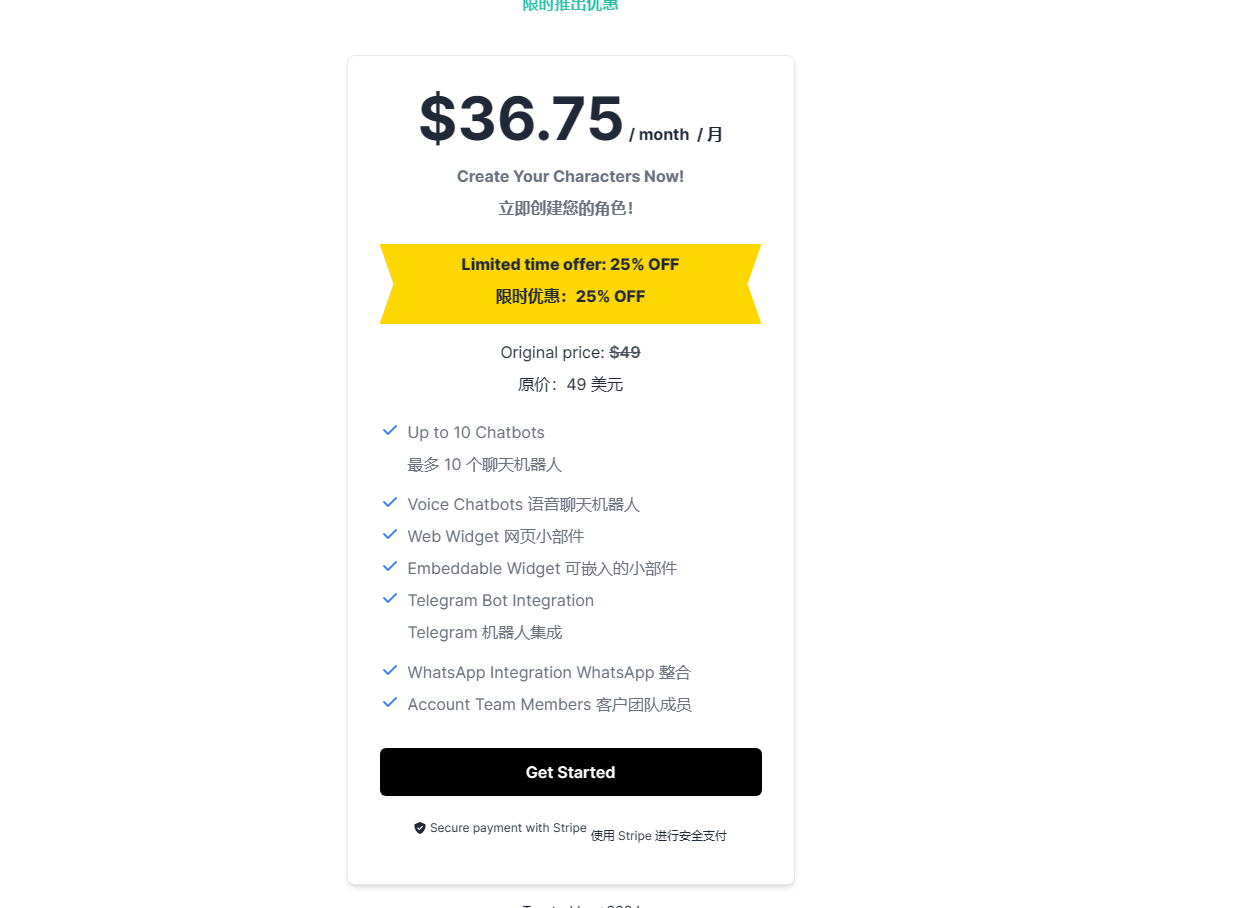This screenshot has width=1244, height=908.
Task: Click the Voice Chatbots checkmark icon
Action: tap(390, 503)
